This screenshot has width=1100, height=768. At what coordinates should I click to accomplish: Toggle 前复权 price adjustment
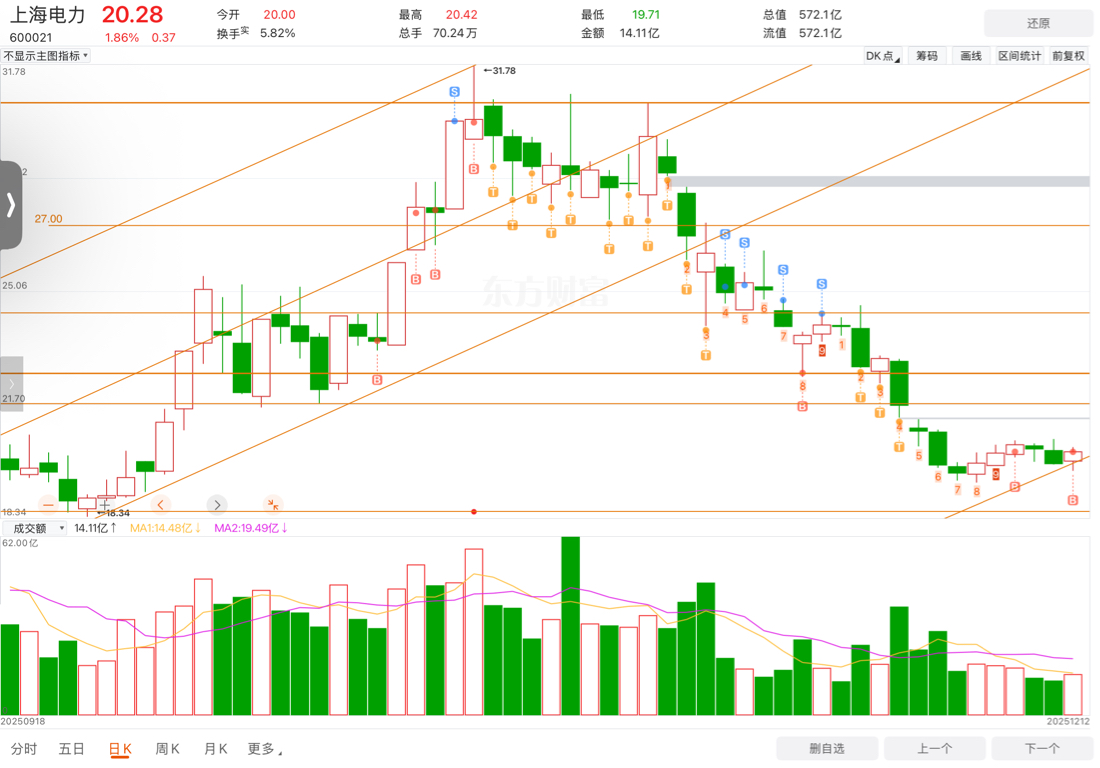1068,56
